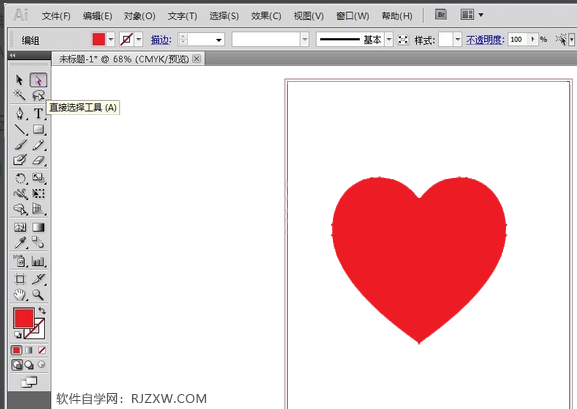Open the 视图(V) menu

point(309,16)
